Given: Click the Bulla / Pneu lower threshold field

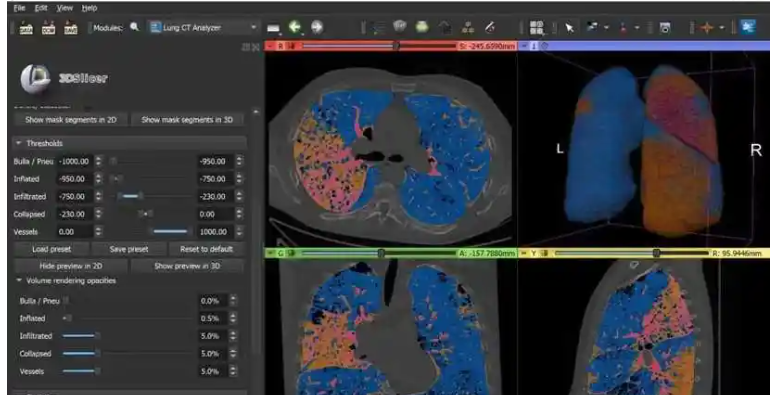Looking at the screenshot, I should click(x=75, y=161).
